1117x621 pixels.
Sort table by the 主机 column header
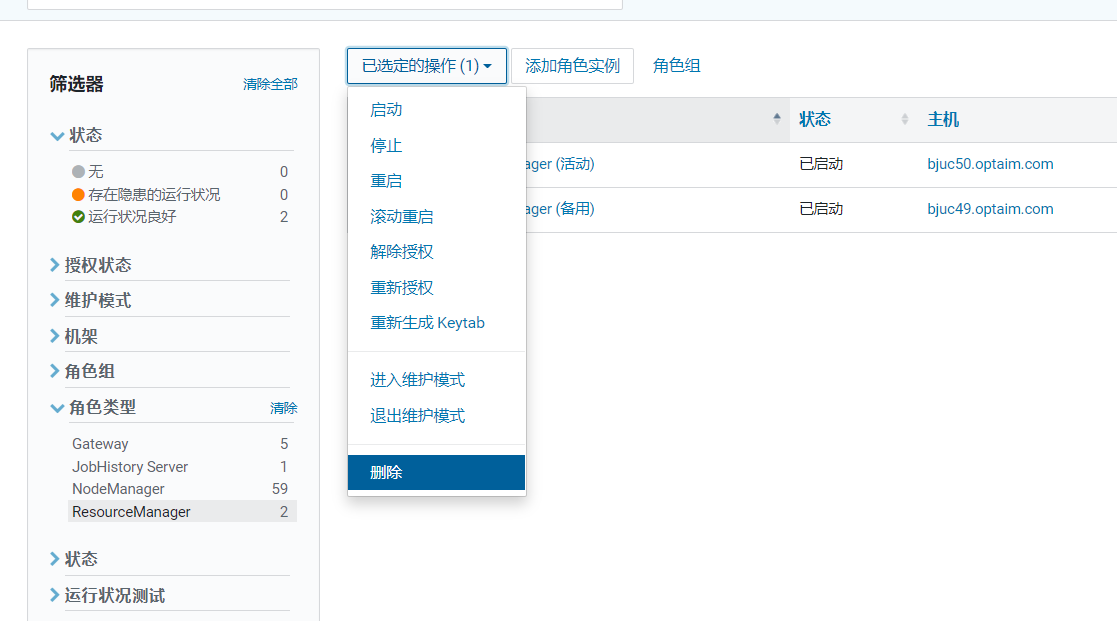coord(943,119)
